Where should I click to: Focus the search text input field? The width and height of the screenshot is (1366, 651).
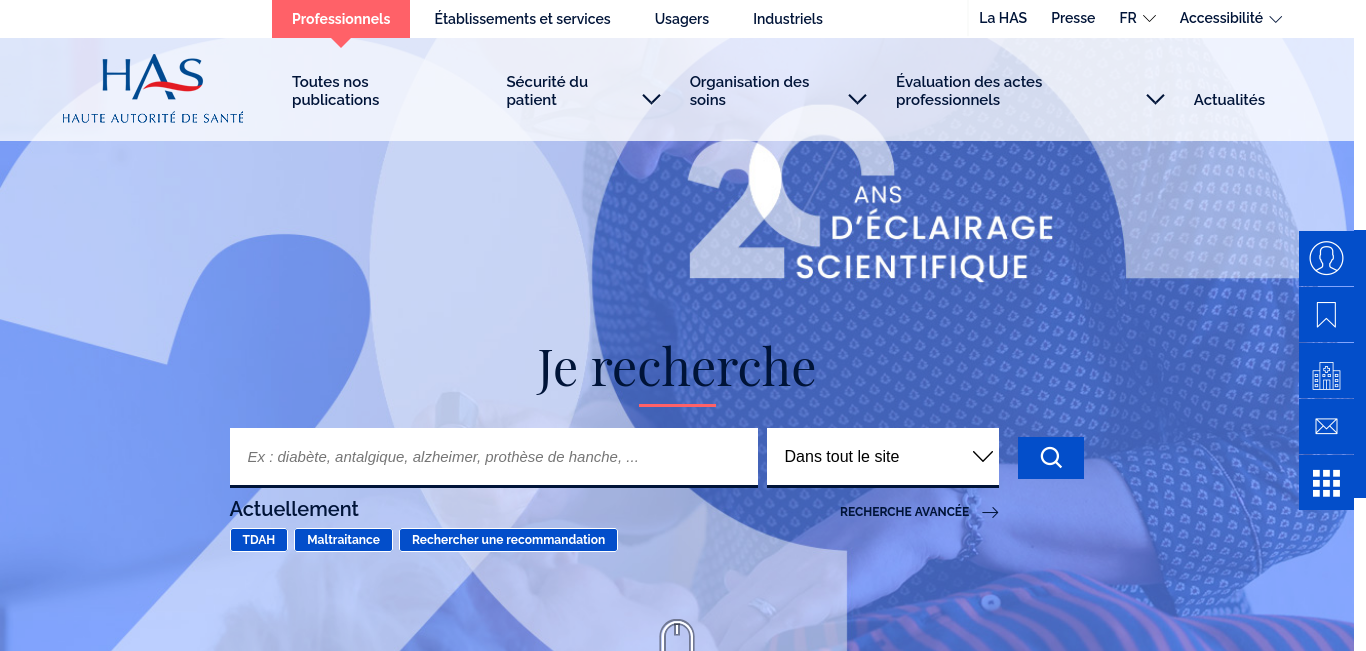click(x=494, y=457)
